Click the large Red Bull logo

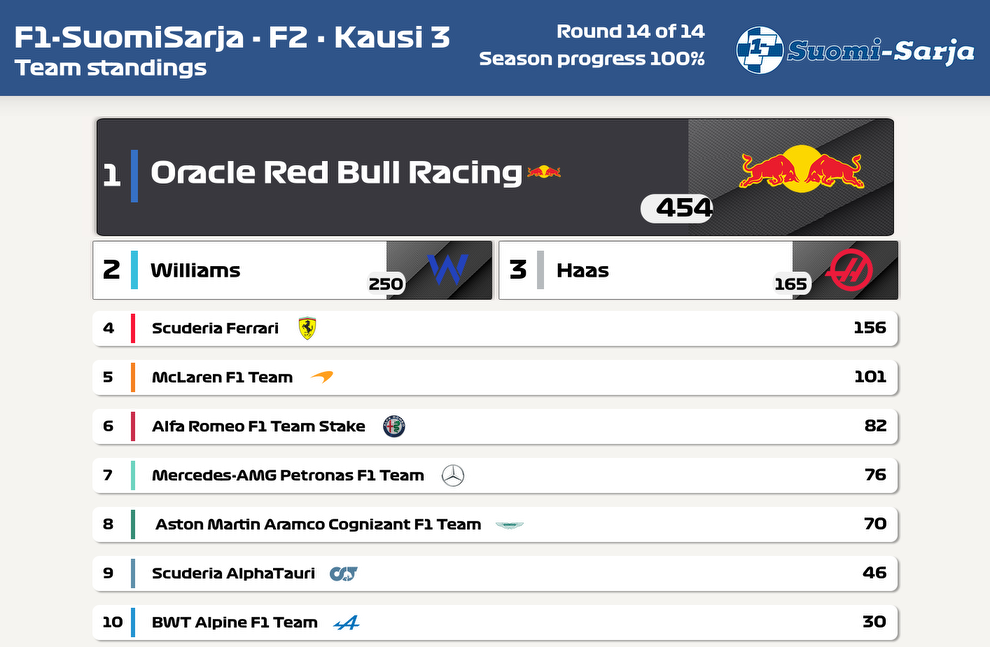801,167
